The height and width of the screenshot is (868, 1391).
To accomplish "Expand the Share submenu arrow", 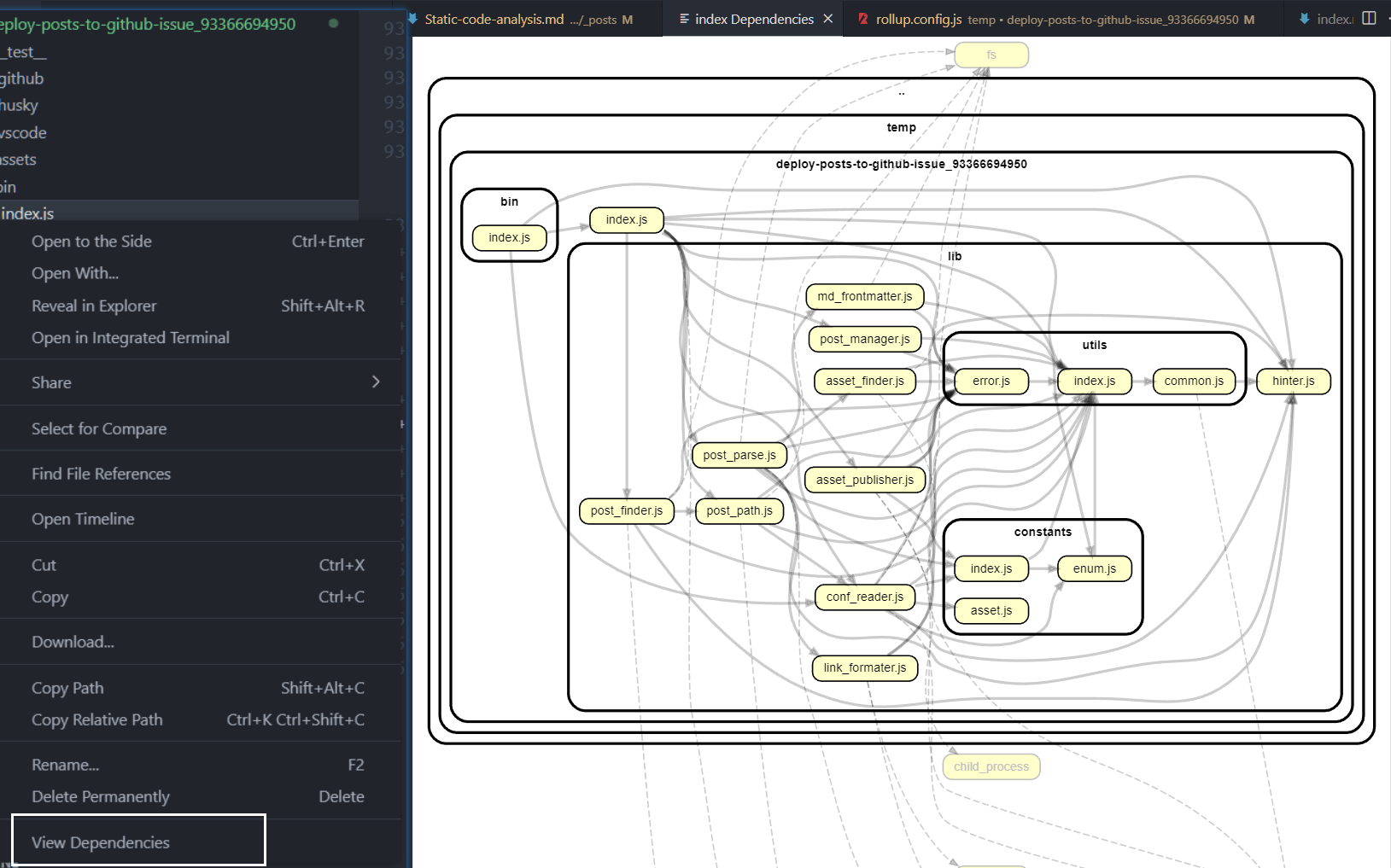I will coord(376,382).
